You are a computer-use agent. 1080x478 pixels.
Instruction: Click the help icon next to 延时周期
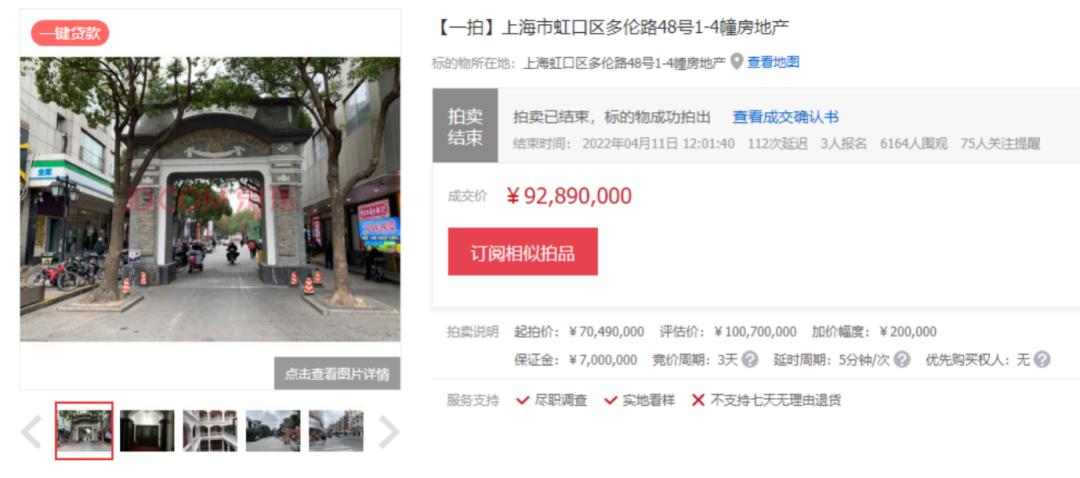(x=902, y=360)
